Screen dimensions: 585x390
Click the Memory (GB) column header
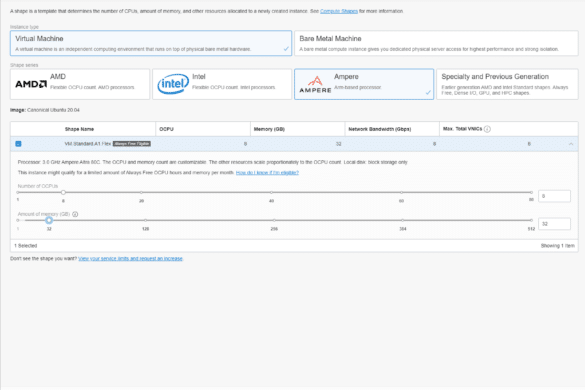click(269, 129)
